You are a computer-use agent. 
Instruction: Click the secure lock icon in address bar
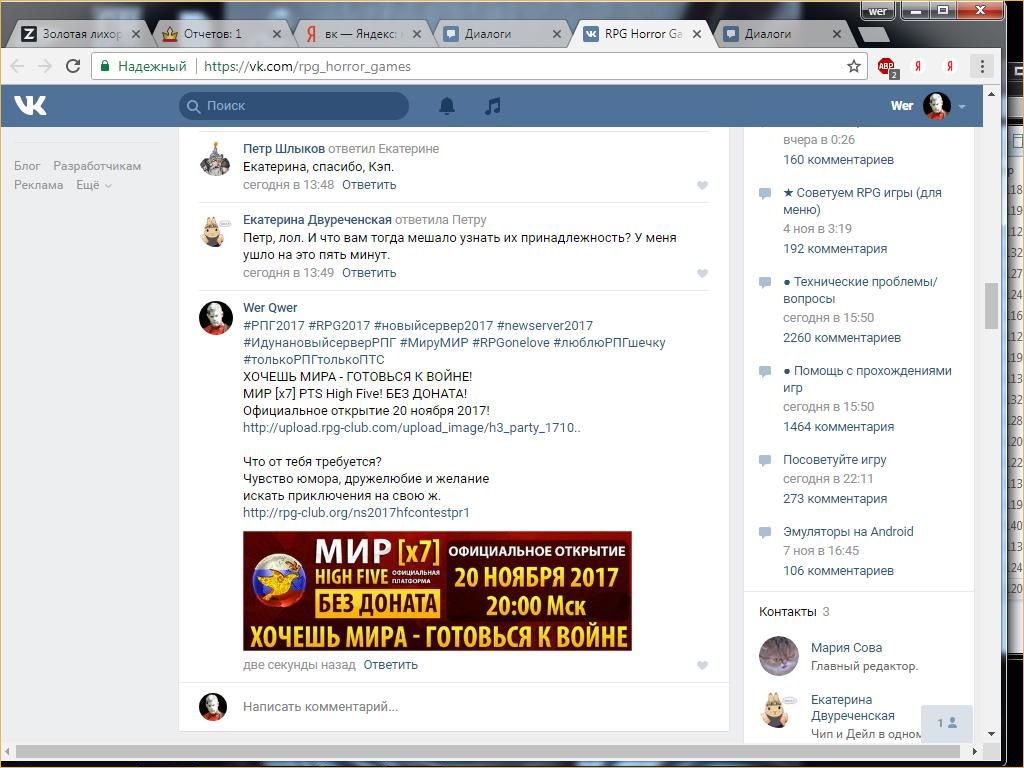point(104,66)
